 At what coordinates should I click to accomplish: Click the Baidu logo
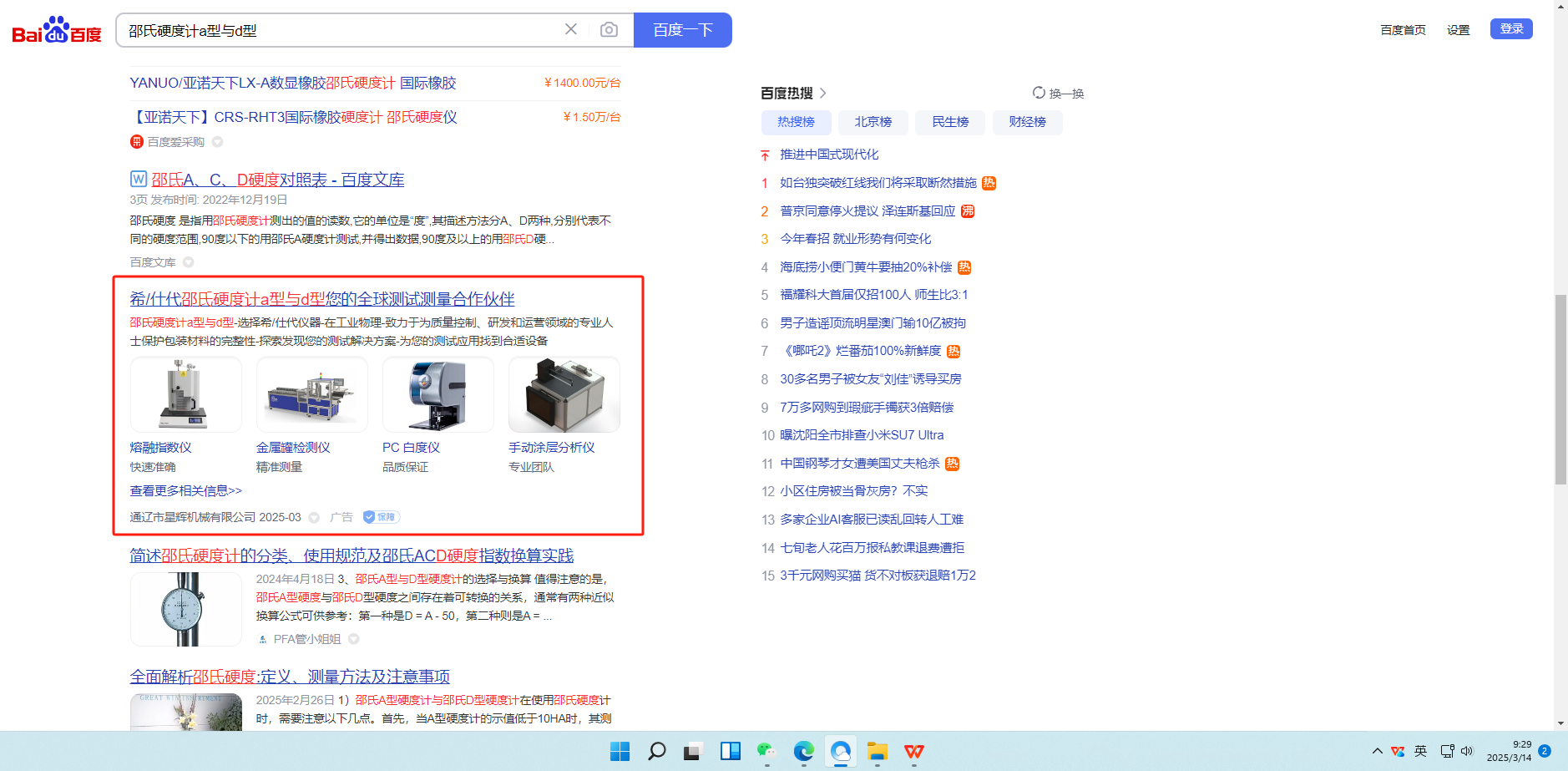click(x=56, y=30)
